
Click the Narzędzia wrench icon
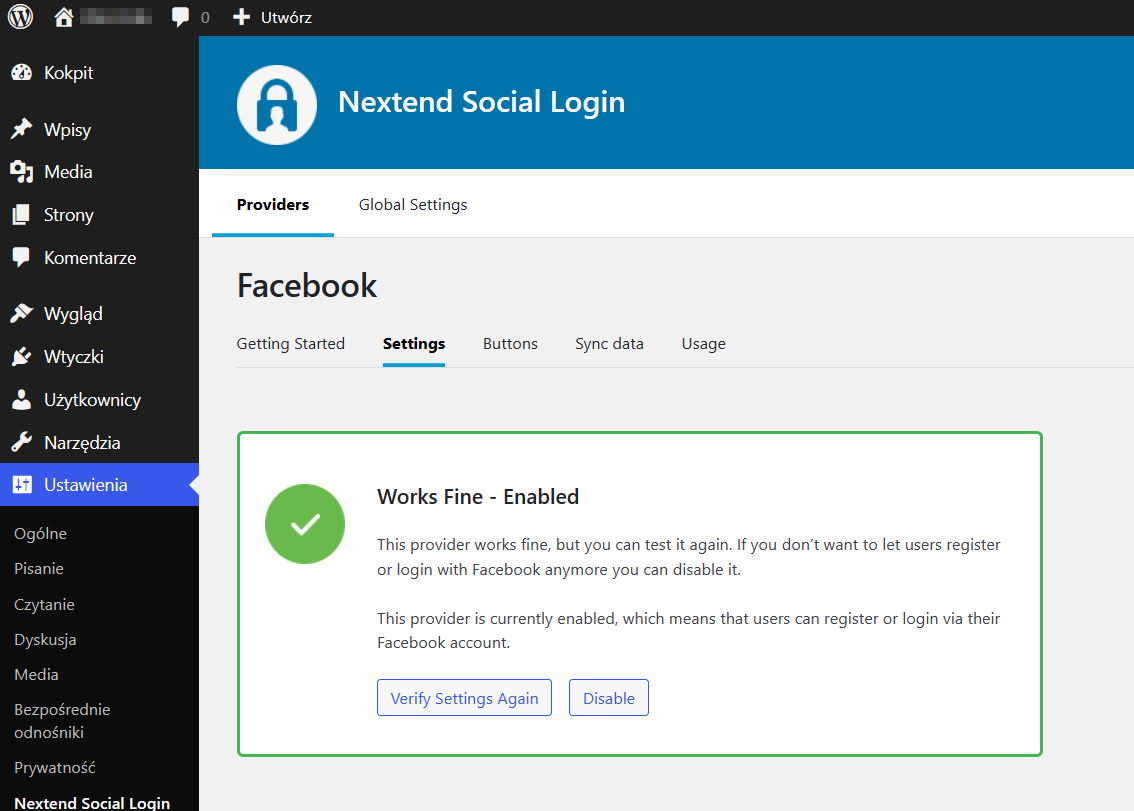(x=22, y=442)
